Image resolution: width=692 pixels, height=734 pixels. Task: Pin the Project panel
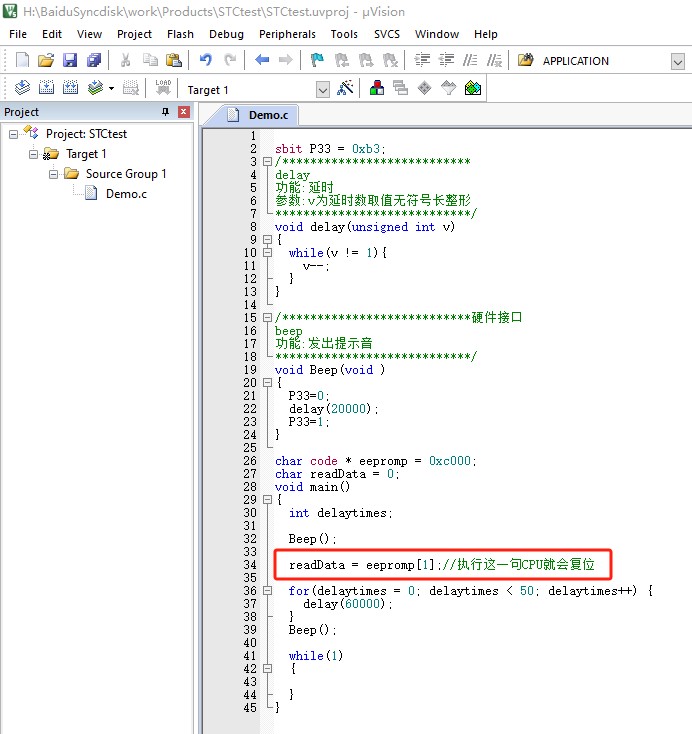point(165,112)
